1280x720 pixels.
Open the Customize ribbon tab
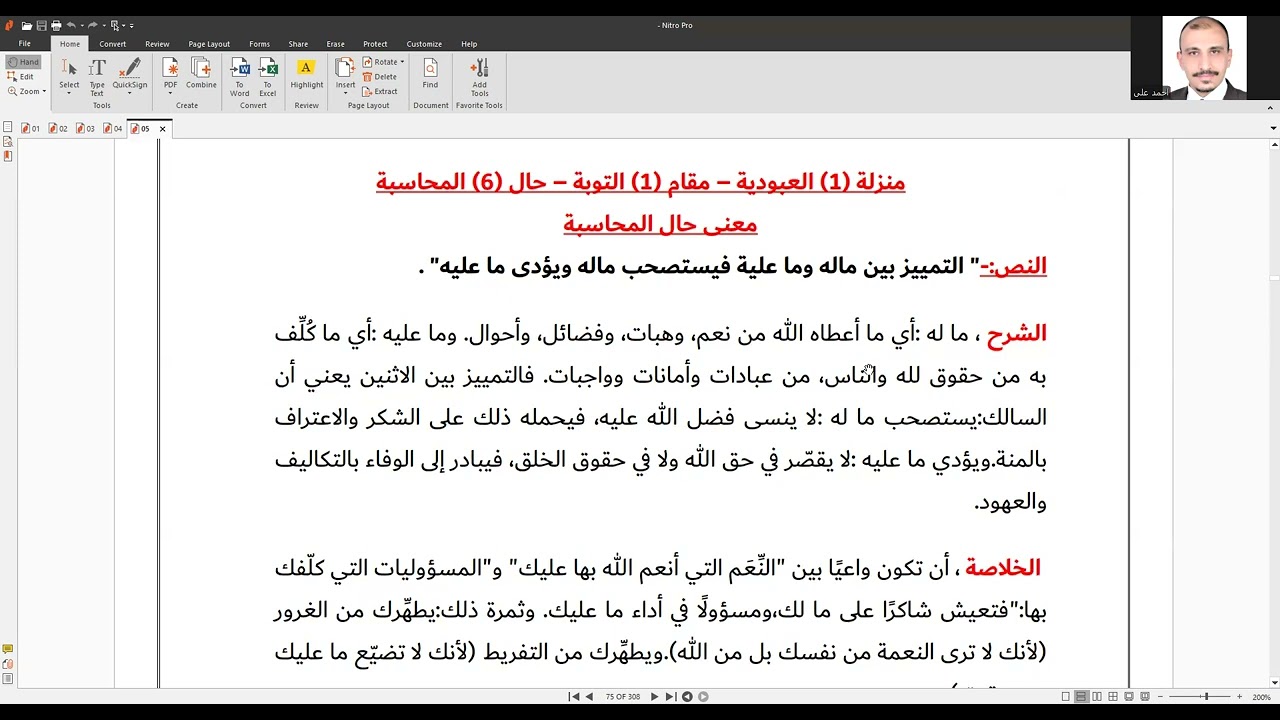424,44
